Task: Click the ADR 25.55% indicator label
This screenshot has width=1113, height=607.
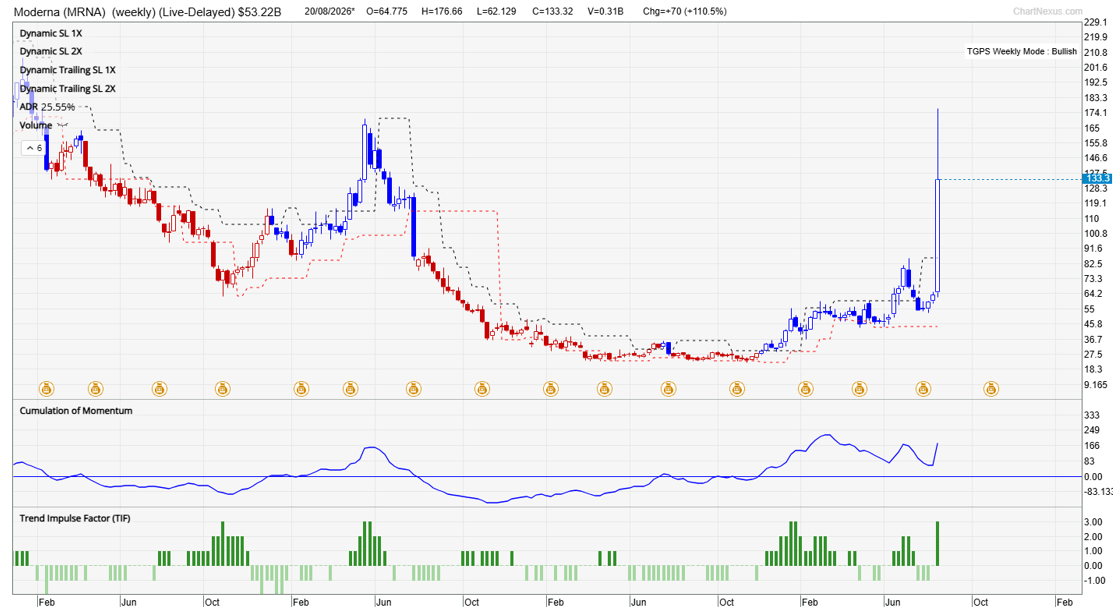Action: click(x=47, y=106)
